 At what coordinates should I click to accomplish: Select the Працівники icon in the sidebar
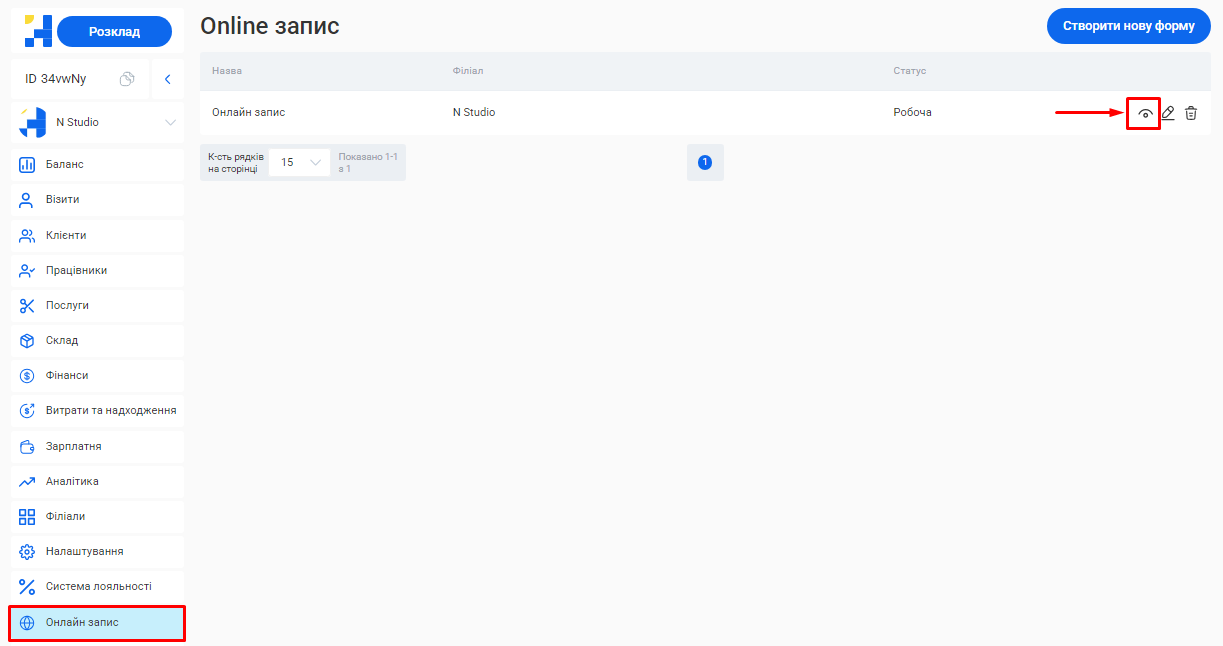click(28, 271)
